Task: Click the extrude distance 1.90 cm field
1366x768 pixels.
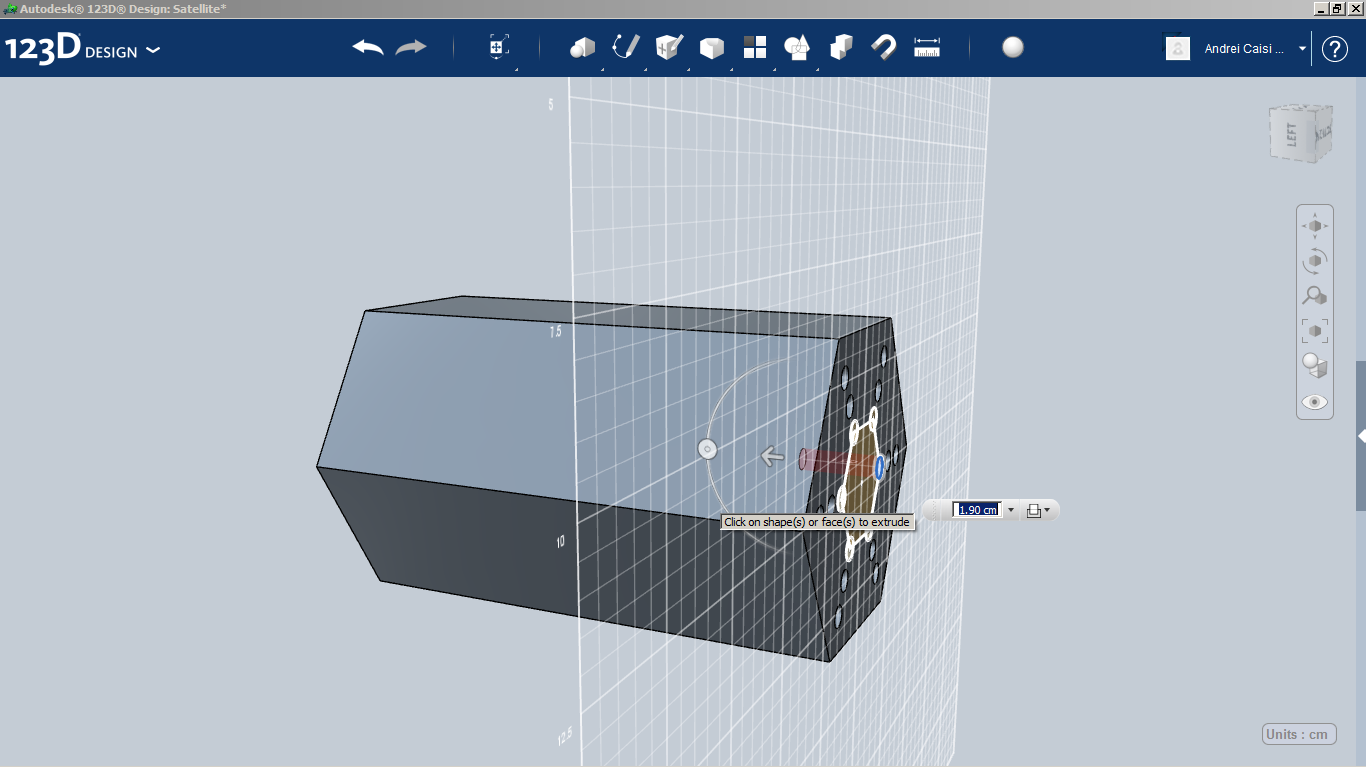Action: pos(976,510)
